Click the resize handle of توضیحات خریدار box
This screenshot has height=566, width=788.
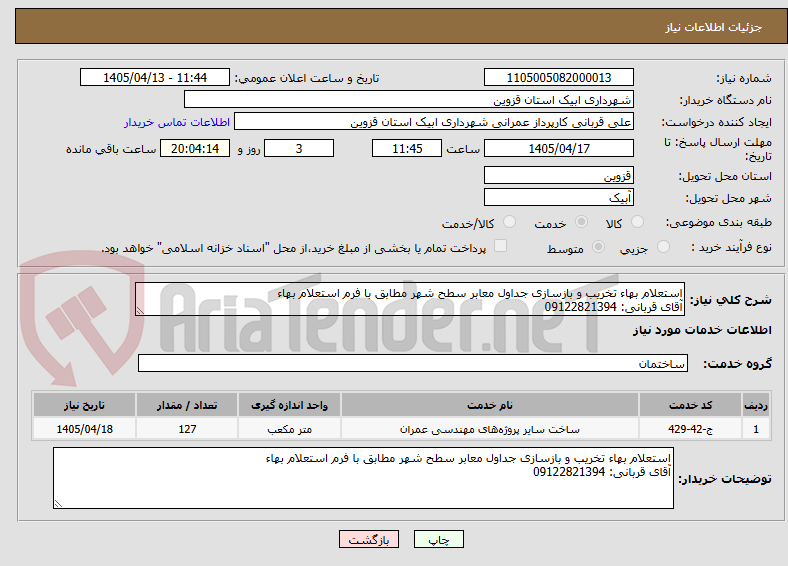58,503
